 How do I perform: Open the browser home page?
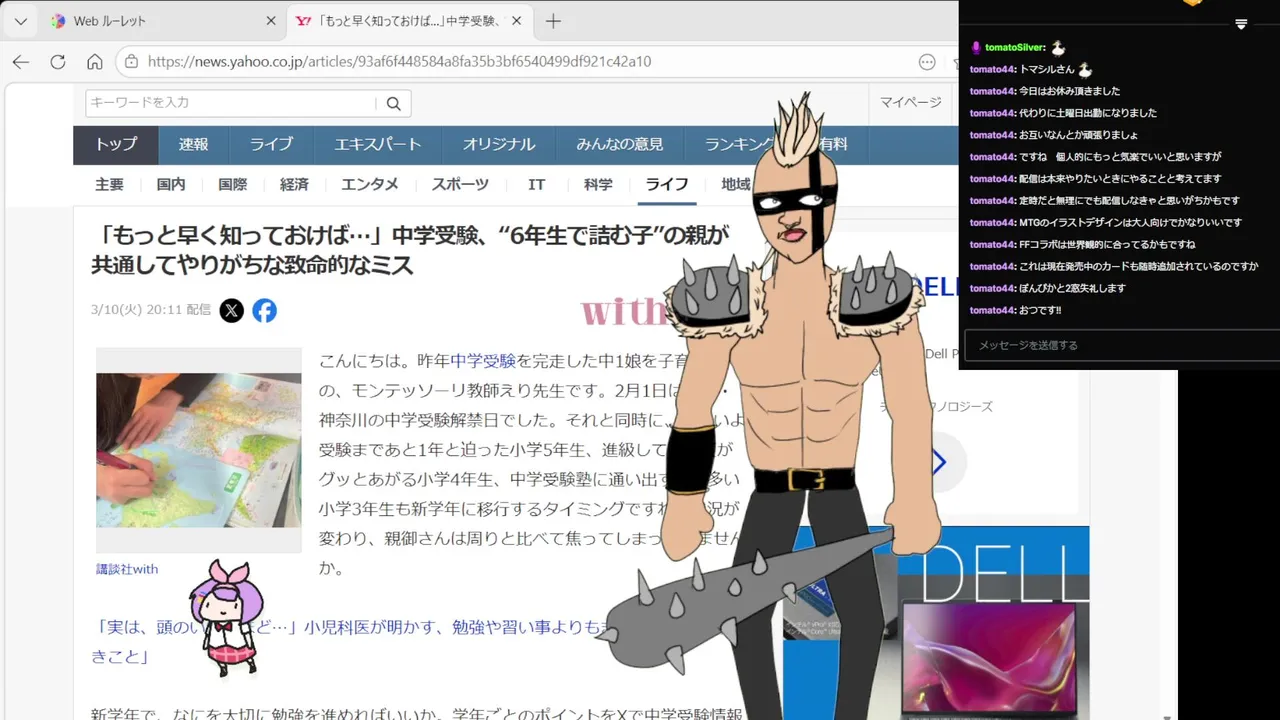click(x=95, y=61)
